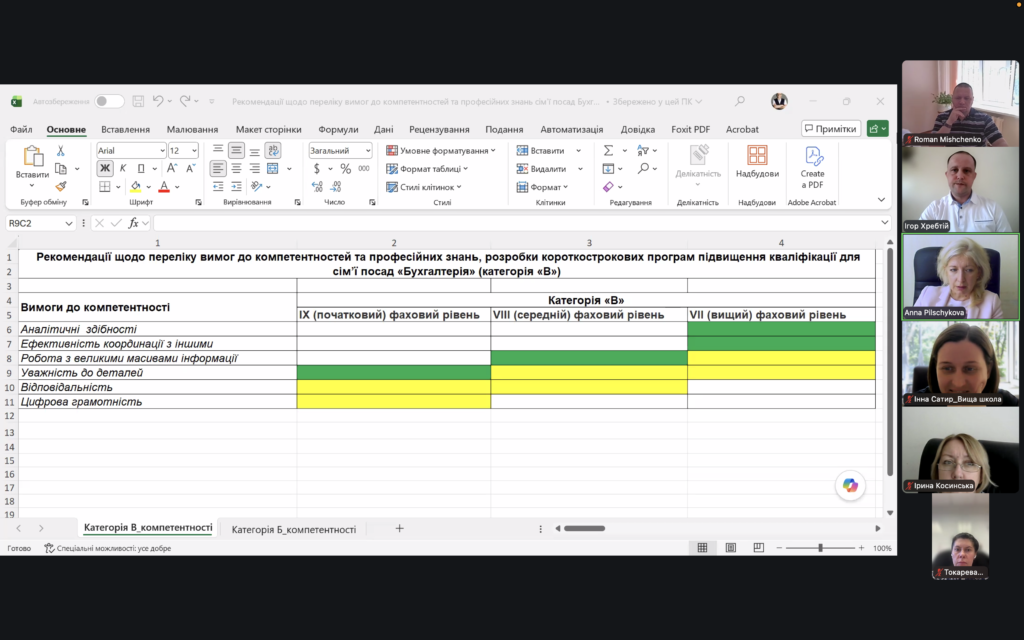
Task: Click the comma style 000 icon
Action: [364, 168]
